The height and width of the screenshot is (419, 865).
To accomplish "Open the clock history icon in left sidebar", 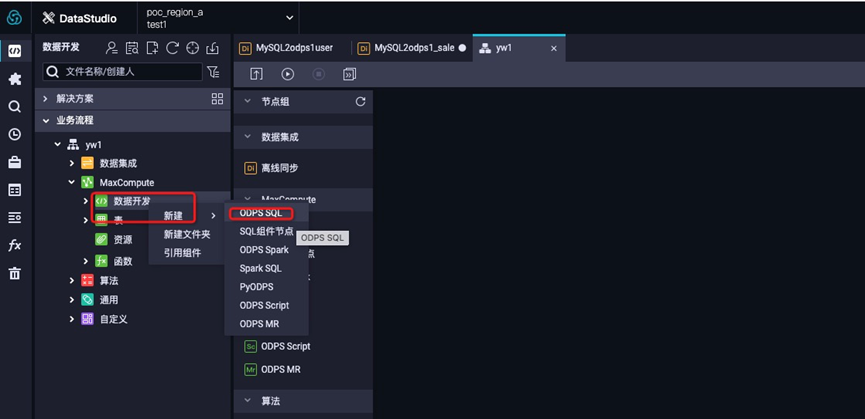I will 15,134.
